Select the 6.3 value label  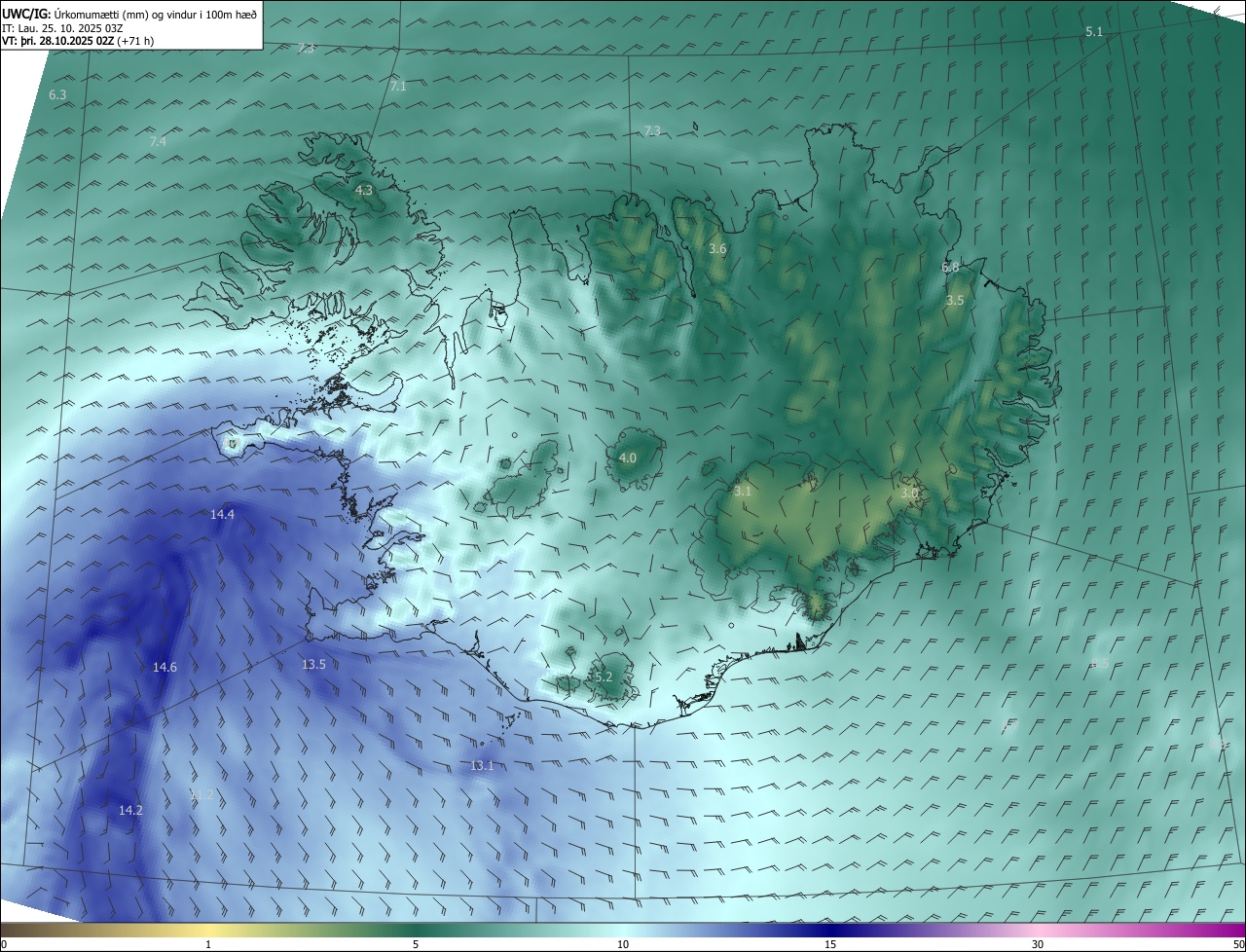pos(57,95)
